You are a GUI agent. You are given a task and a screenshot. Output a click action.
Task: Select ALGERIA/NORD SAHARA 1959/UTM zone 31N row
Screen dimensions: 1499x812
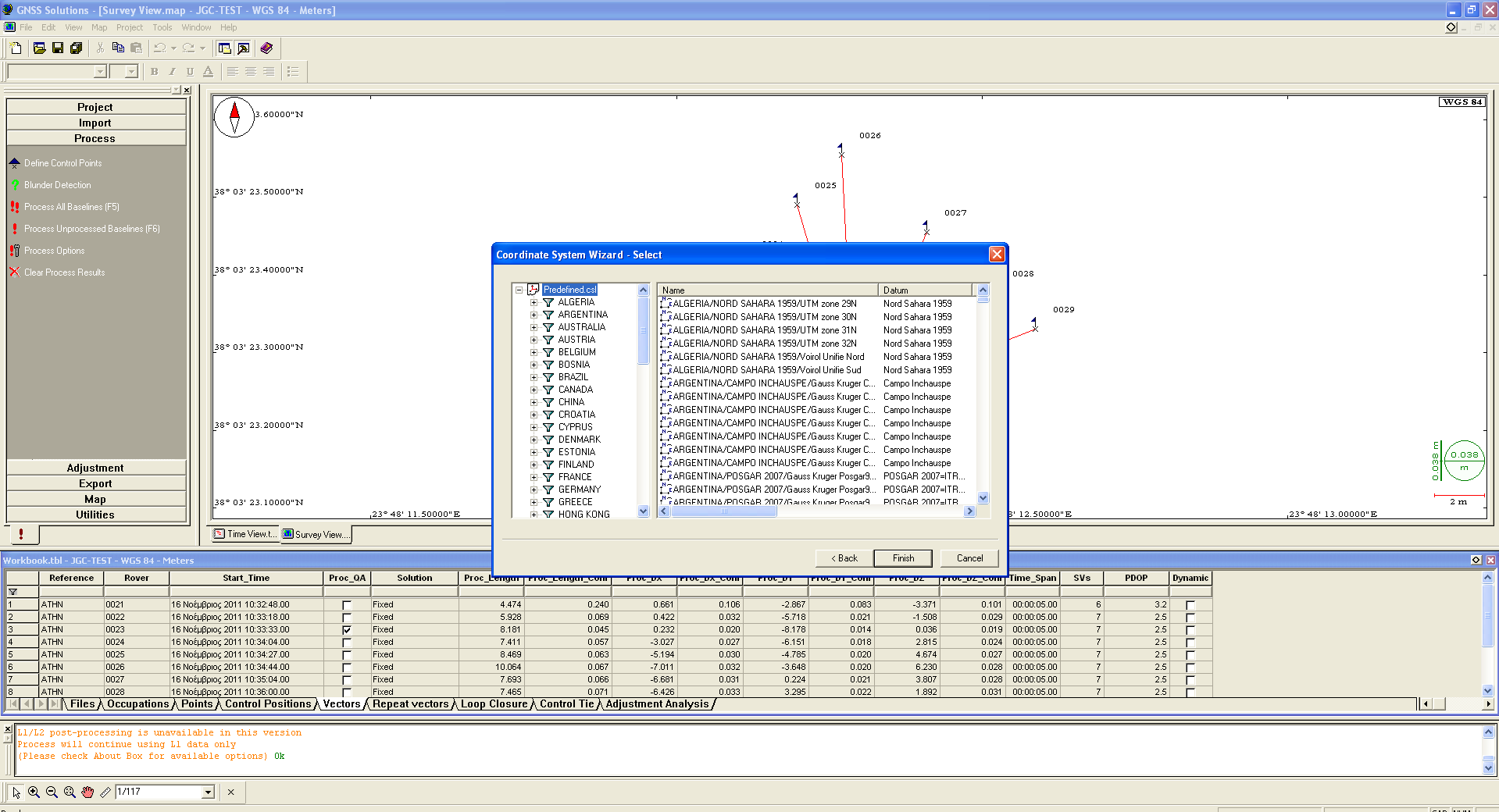pos(765,330)
